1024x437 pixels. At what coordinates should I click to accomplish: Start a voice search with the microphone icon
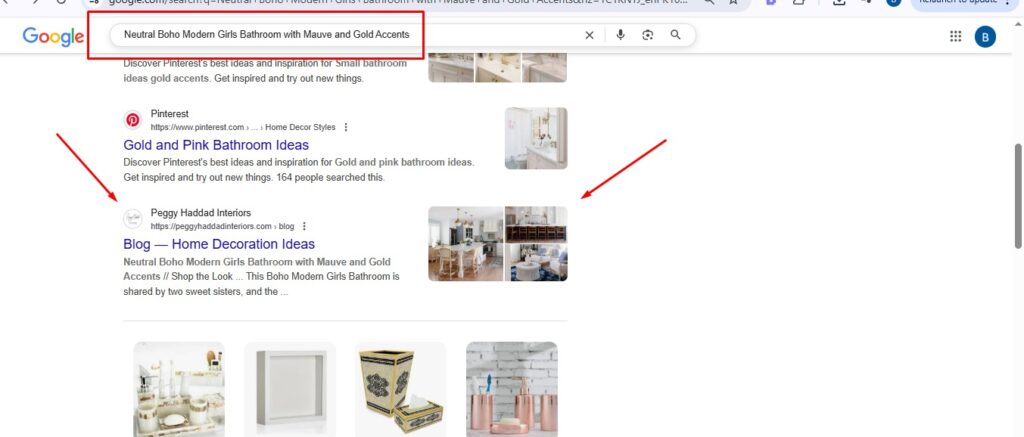(620, 35)
